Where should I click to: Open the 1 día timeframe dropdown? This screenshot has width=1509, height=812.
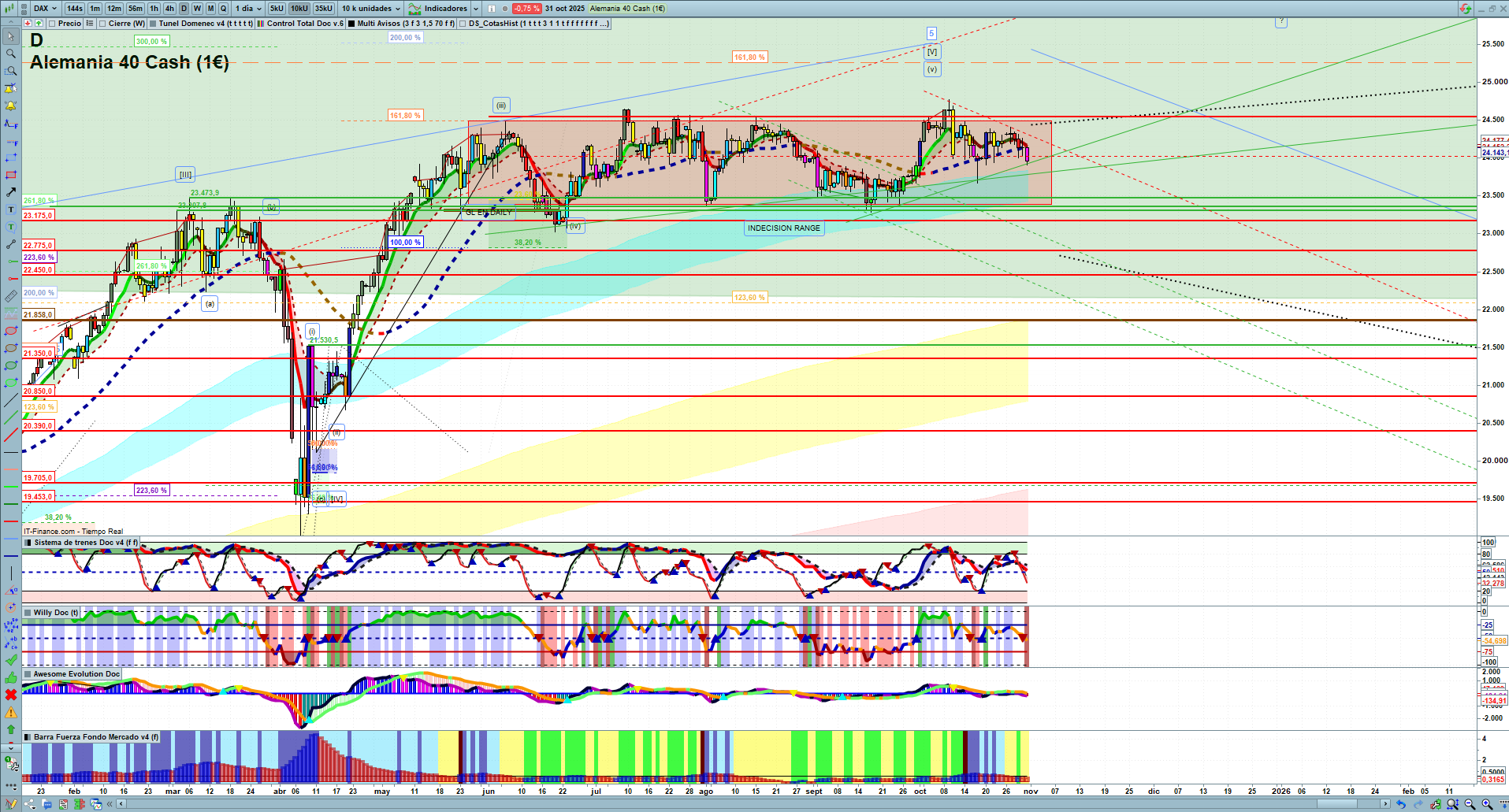click(x=248, y=9)
